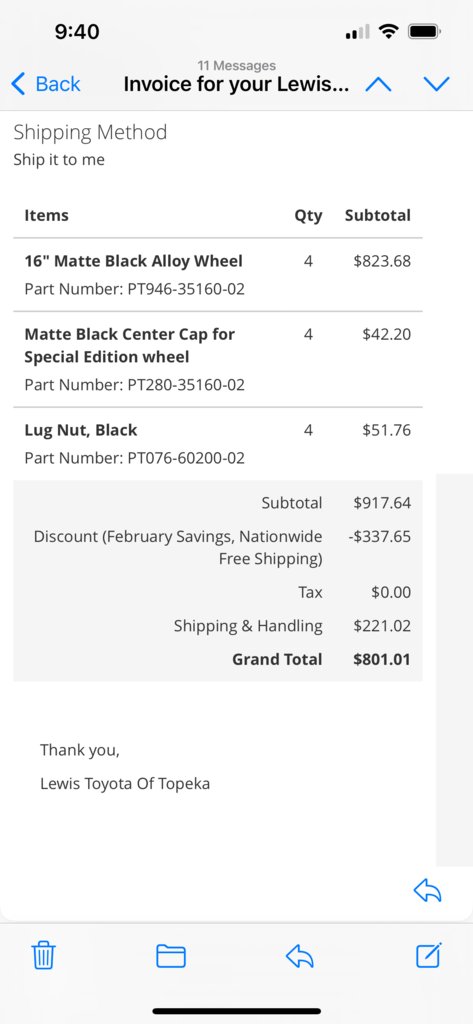Tap the Wi-Fi status icon
Viewport: 473px width, 1024px height.
(x=389, y=31)
